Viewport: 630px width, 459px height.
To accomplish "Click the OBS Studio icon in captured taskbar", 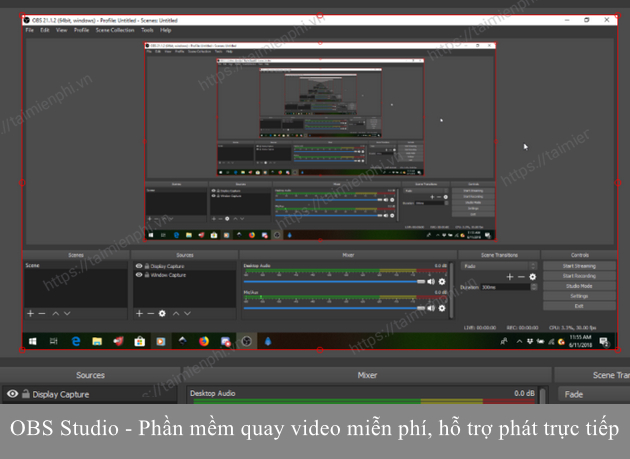I will 246,341.
